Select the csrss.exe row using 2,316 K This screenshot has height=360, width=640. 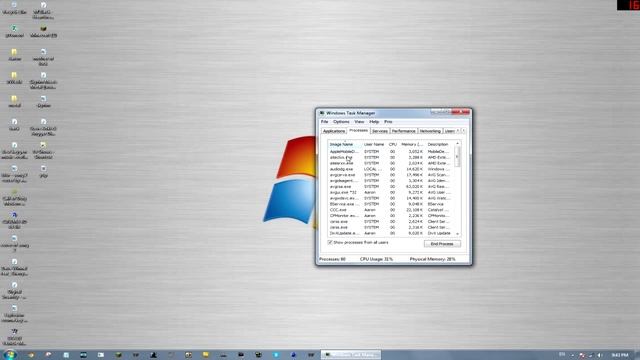tap(391, 227)
